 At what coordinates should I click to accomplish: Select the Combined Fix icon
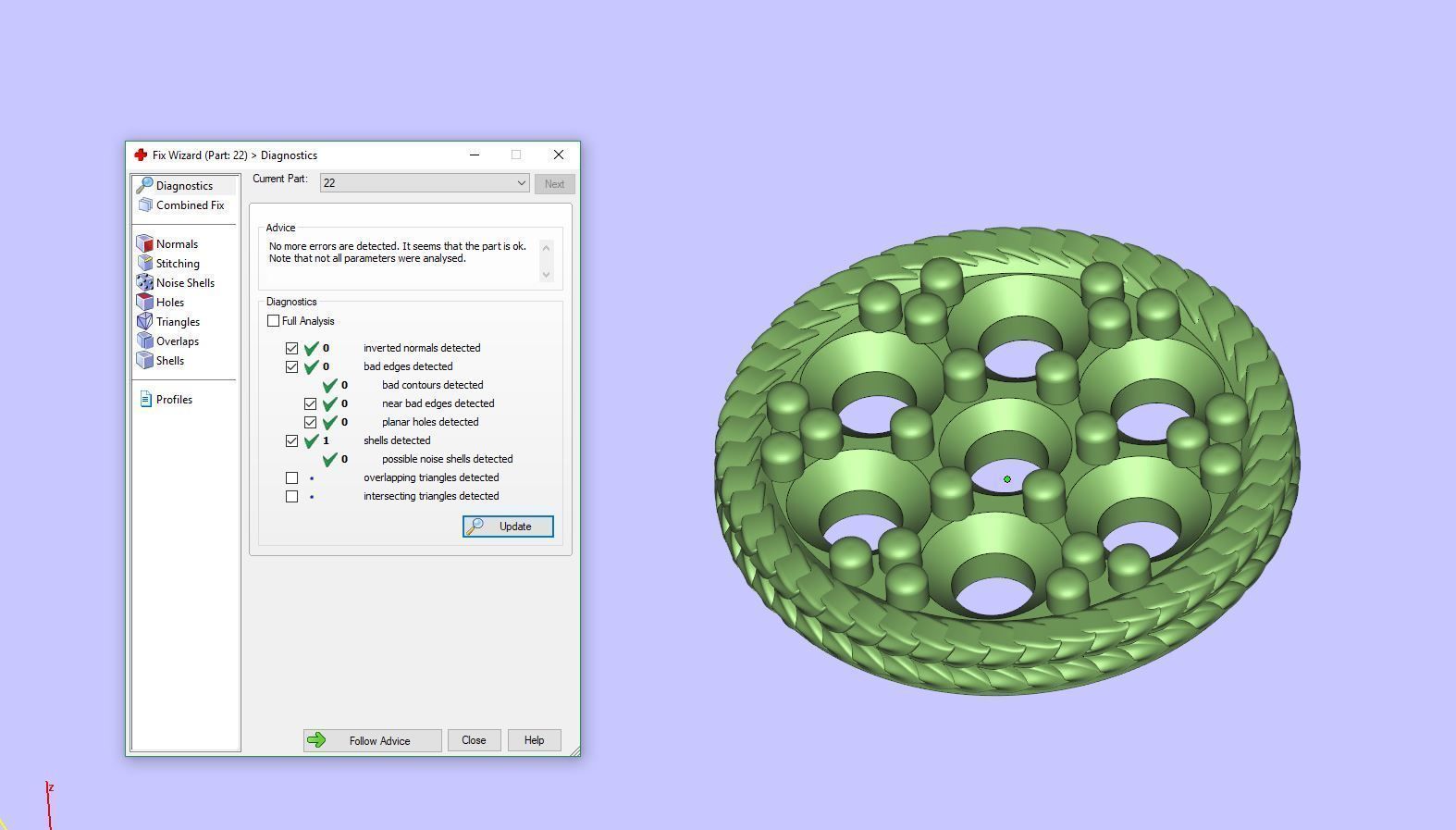[x=145, y=205]
